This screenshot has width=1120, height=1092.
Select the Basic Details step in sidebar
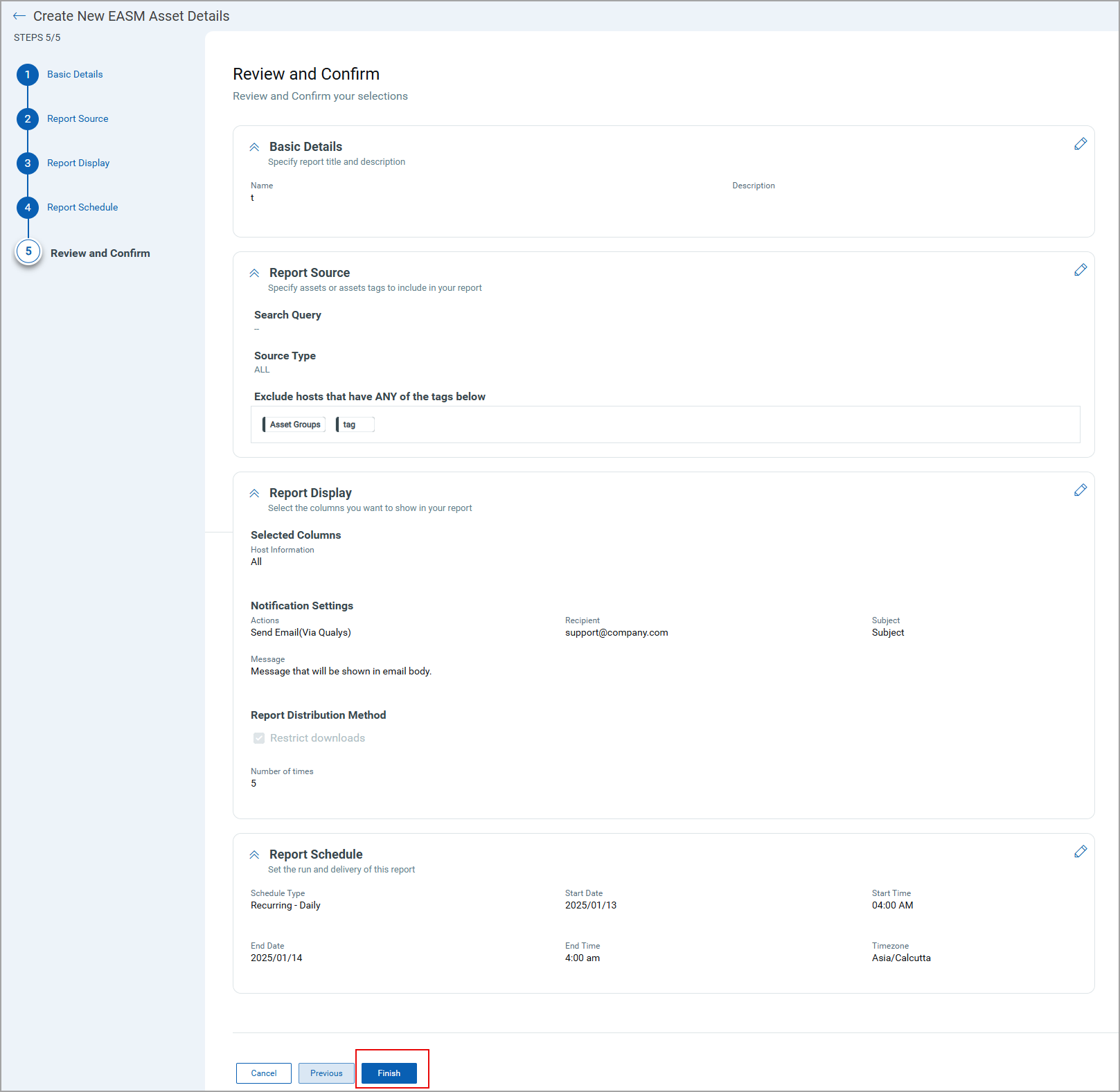(x=74, y=74)
